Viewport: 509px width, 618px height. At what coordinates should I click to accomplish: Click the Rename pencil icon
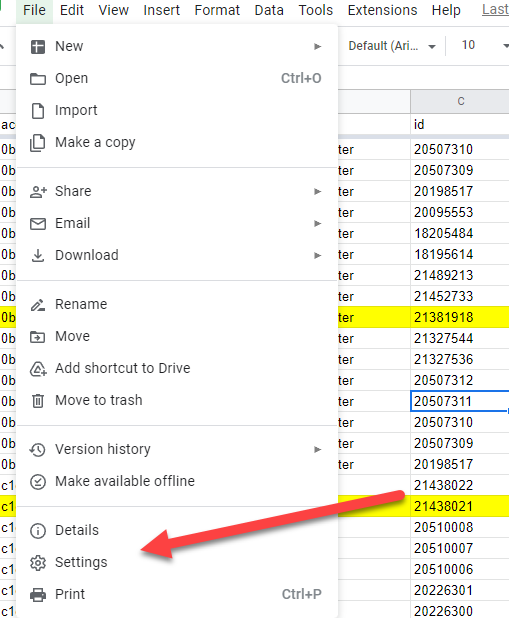tap(38, 305)
